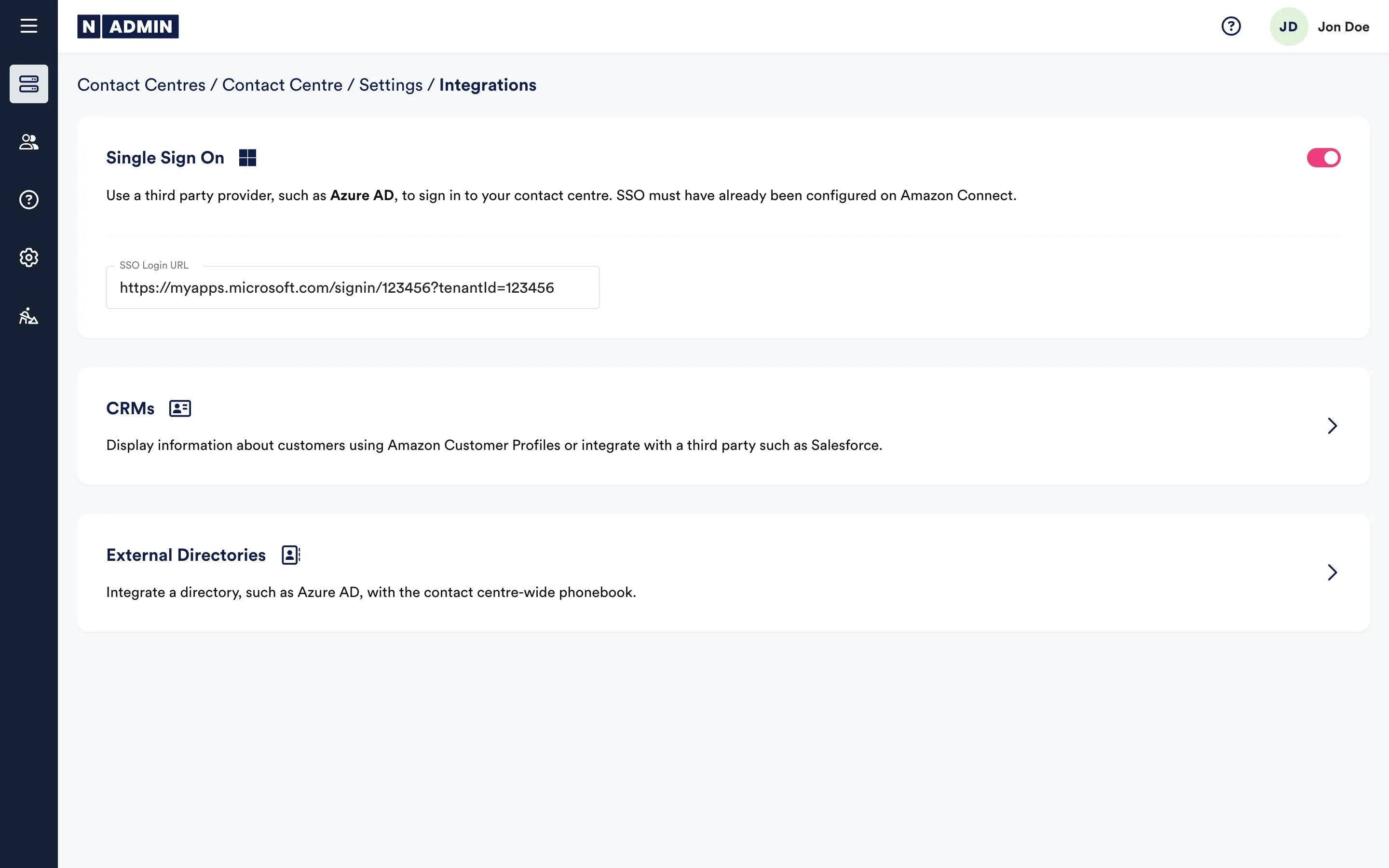Viewport: 1389px width, 868px height.
Task: Select the Contact Centres sidebar icon
Action: (29, 84)
